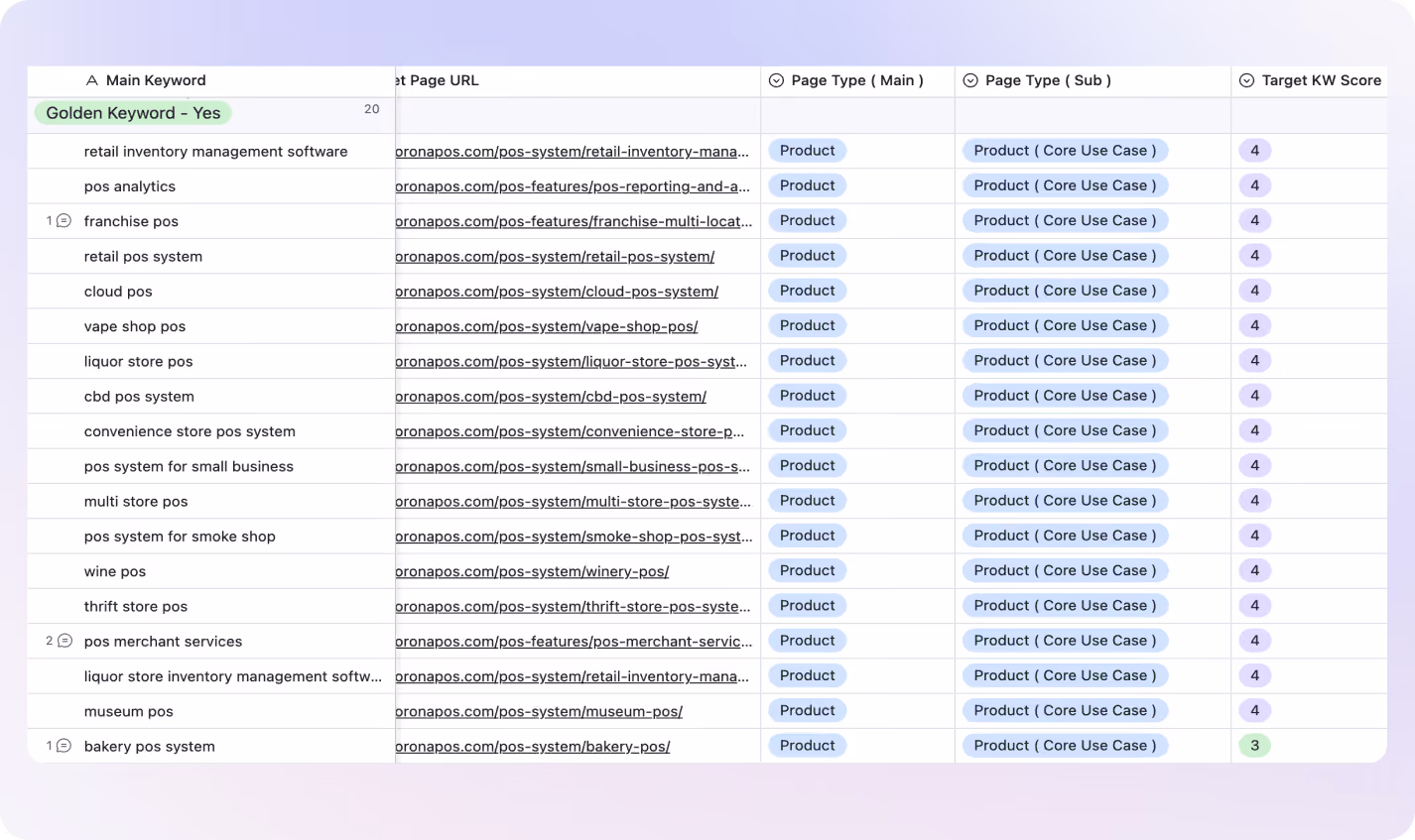Click text-type icon beside Main Keyword header

click(x=91, y=80)
